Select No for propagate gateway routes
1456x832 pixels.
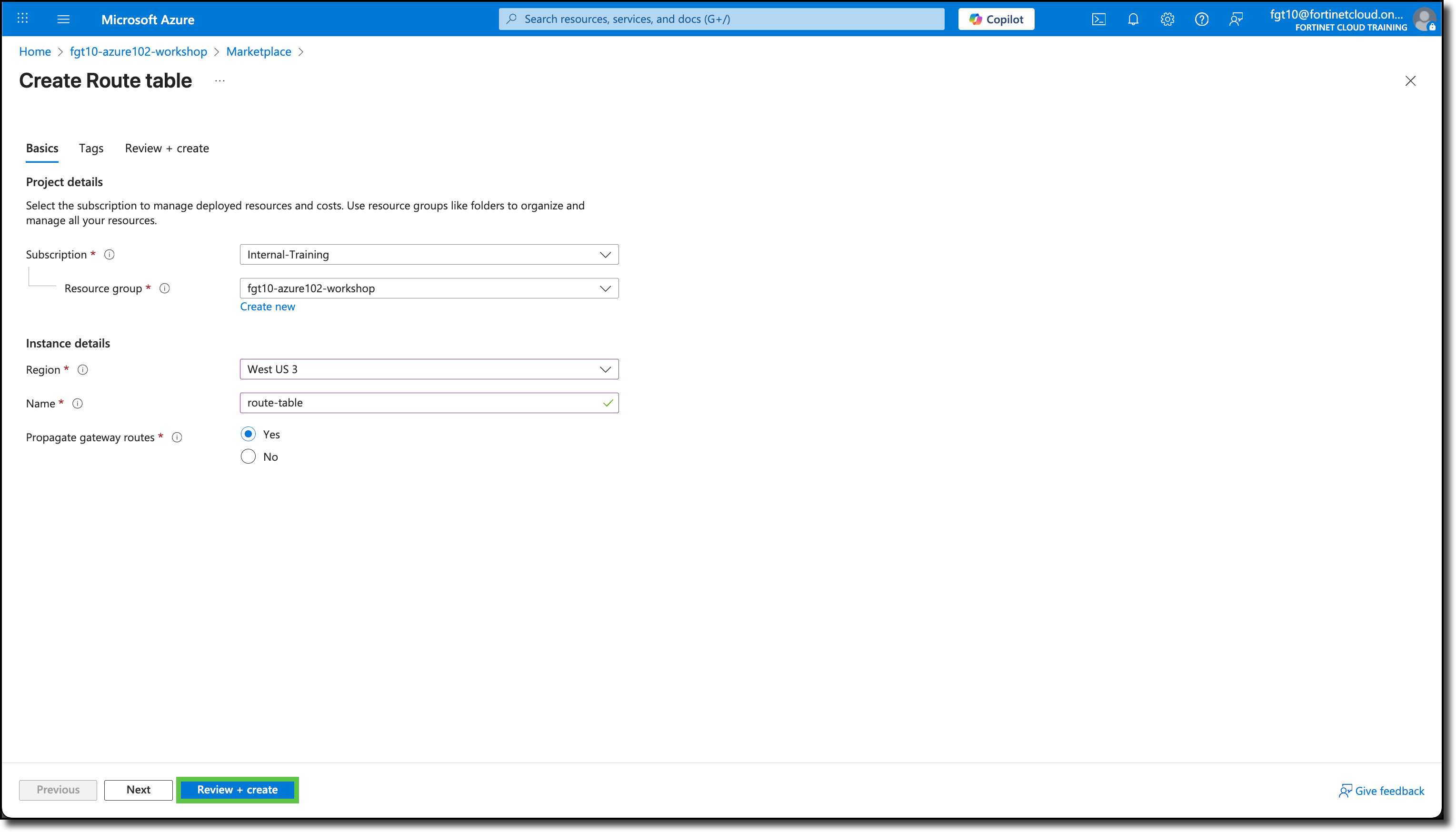(x=248, y=456)
